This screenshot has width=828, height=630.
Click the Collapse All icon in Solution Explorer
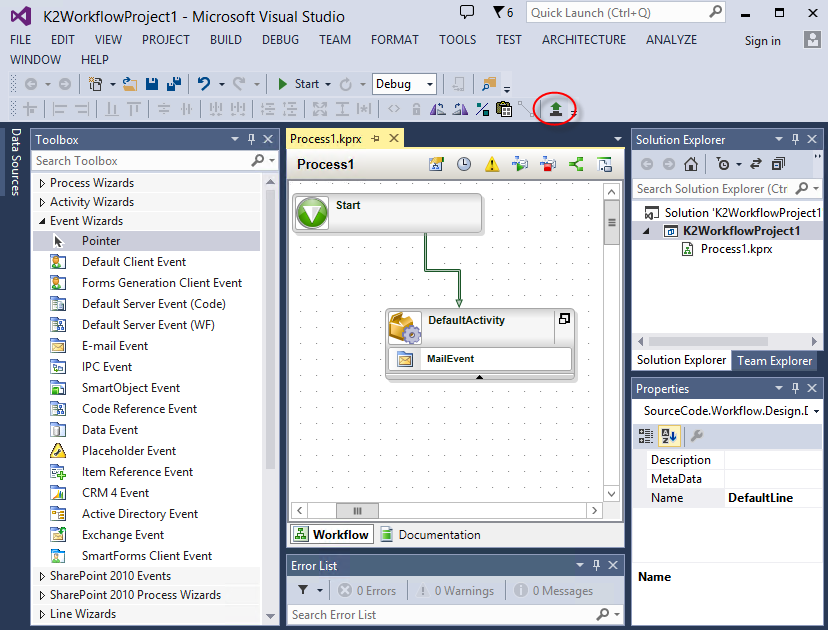tap(778, 164)
